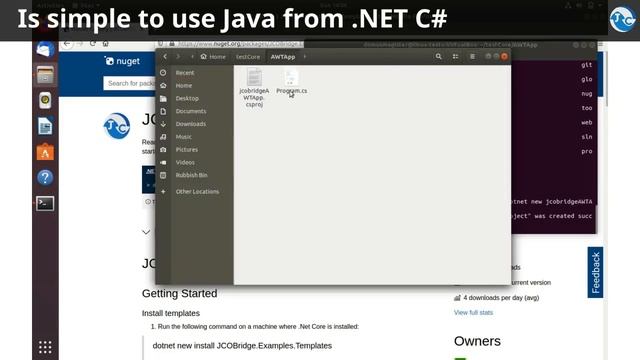Open Help from the dock
The image size is (640, 360).
[x=45, y=178]
